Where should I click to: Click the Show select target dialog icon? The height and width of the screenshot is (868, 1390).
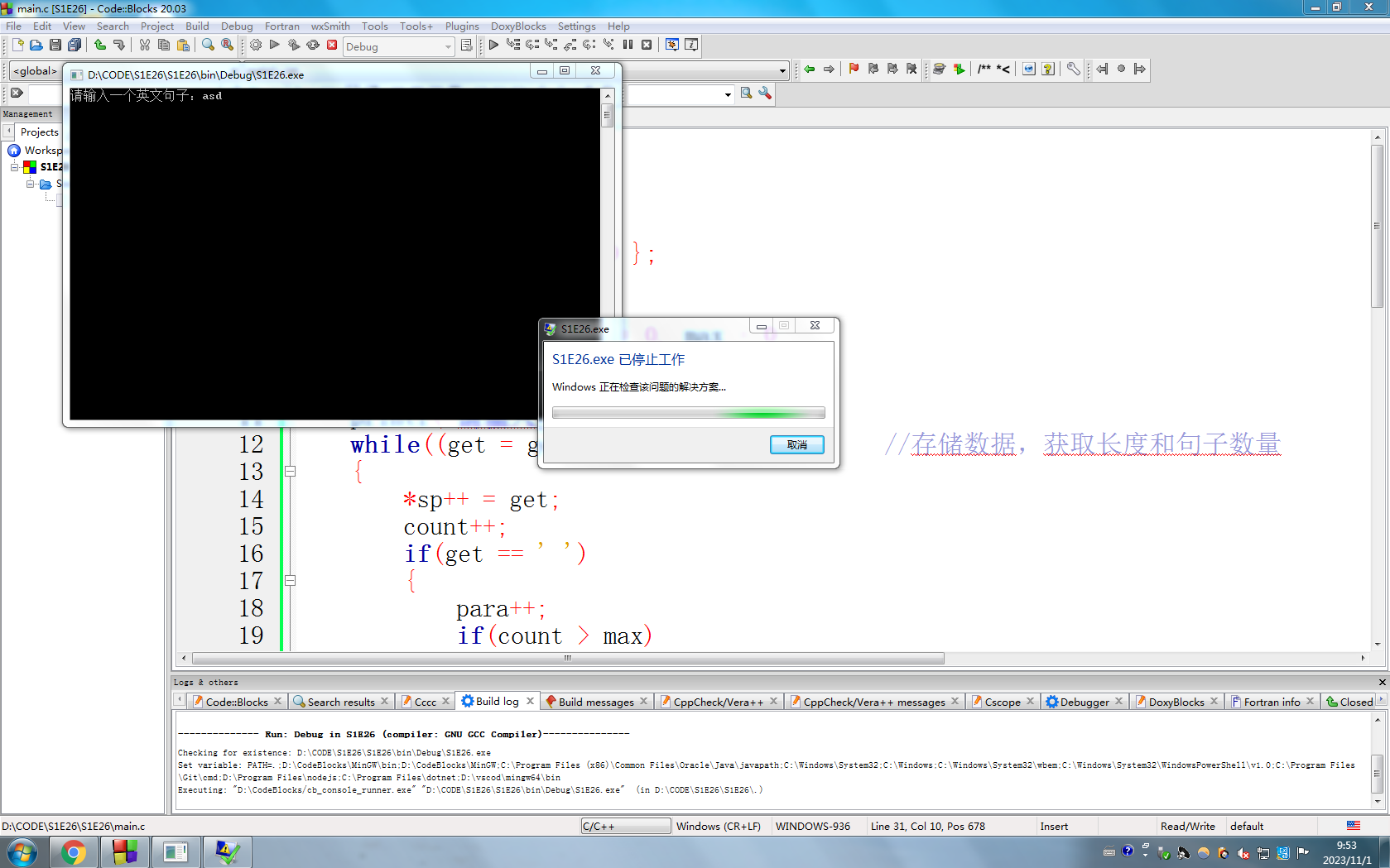pyautogui.click(x=467, y=46)
